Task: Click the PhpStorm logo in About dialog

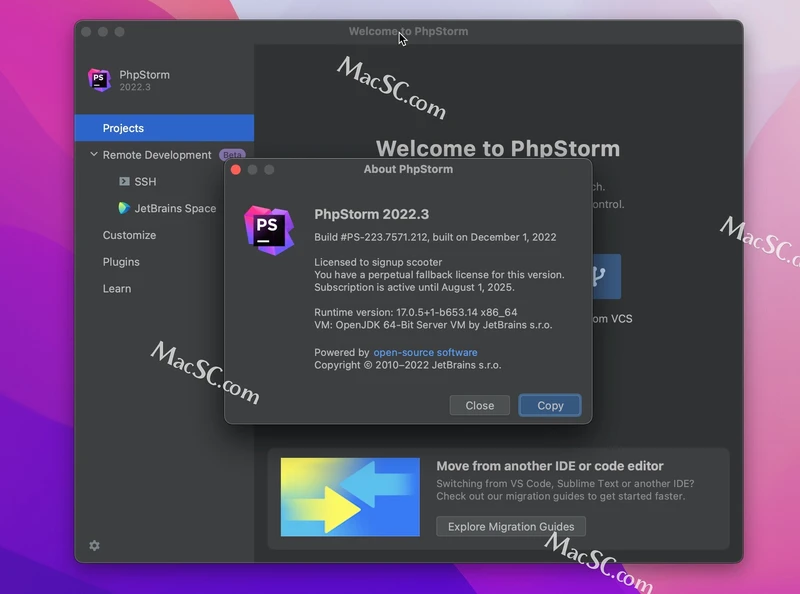Action: 269,227
